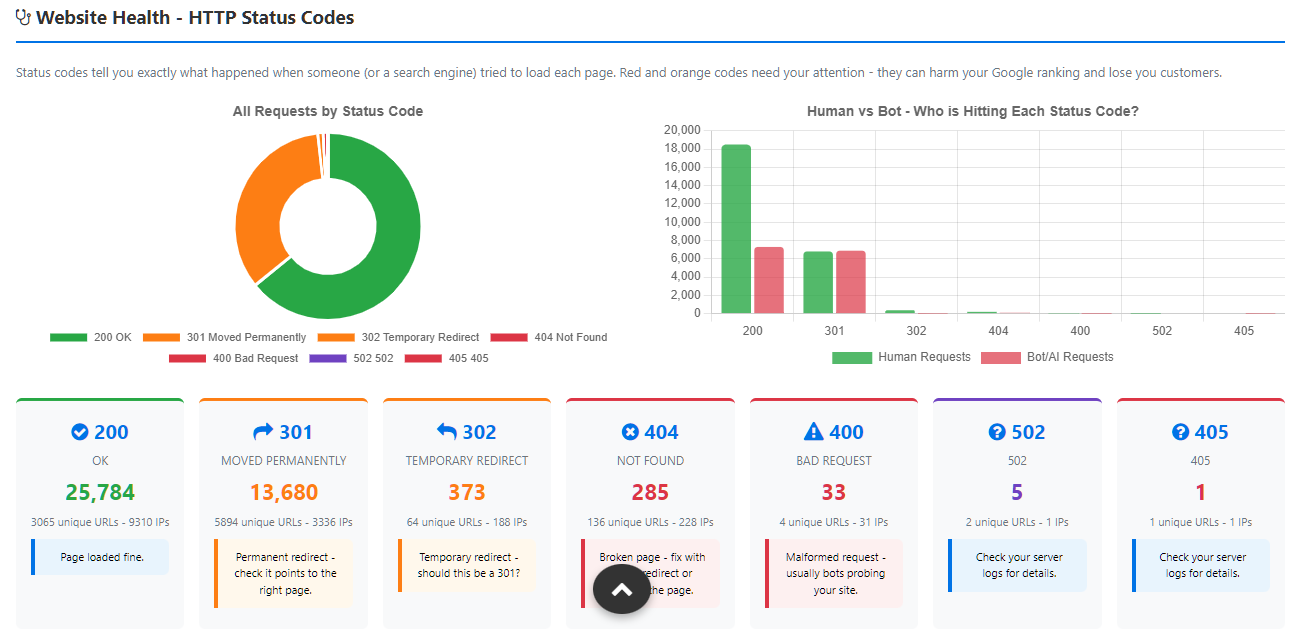This screenshot has height=638, width=1297.
Task: Click the stethoscope icon beside Website Health
Action: point(24,18)
